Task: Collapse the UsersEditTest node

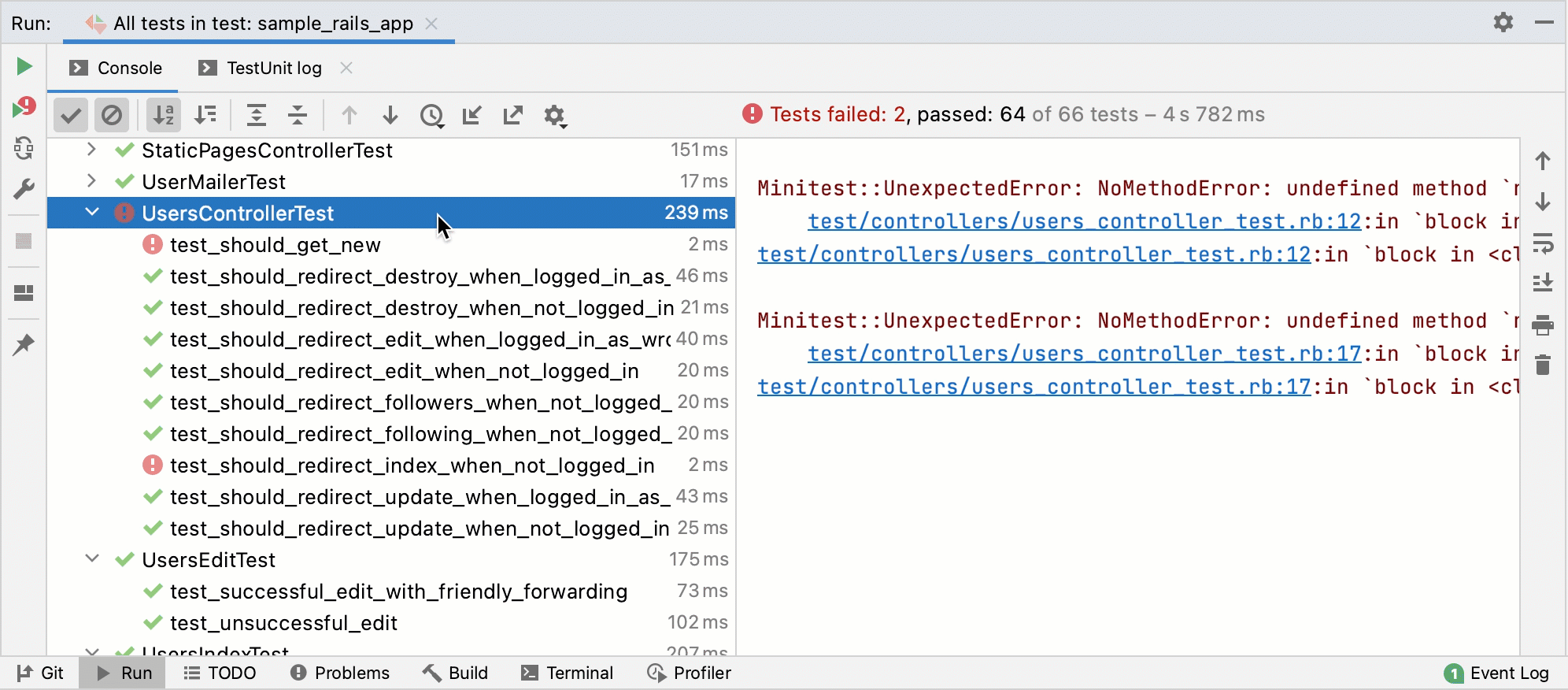Action: point(91,559)
